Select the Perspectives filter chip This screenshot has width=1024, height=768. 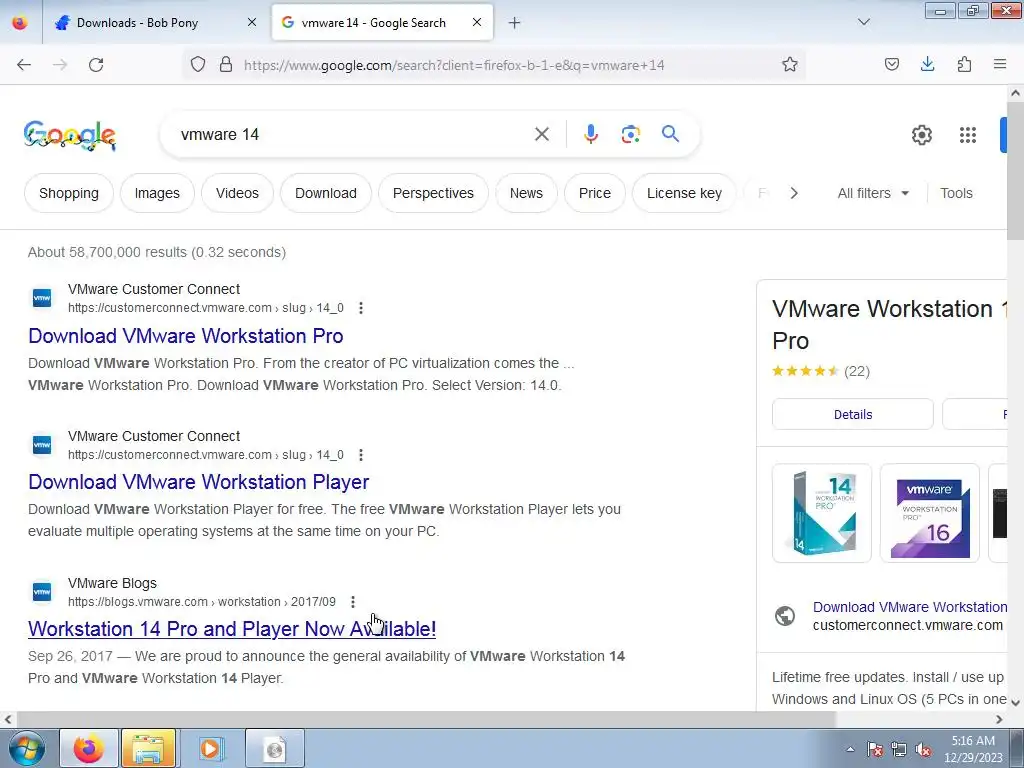coord(433,193)
